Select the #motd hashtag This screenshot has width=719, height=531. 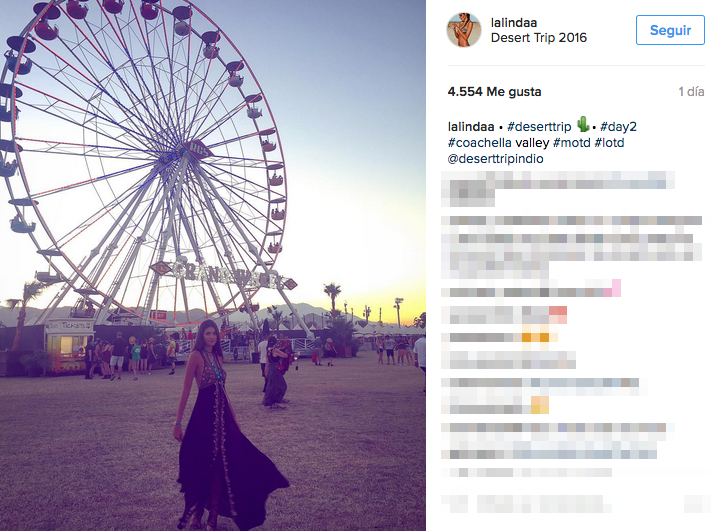(571, 143)
